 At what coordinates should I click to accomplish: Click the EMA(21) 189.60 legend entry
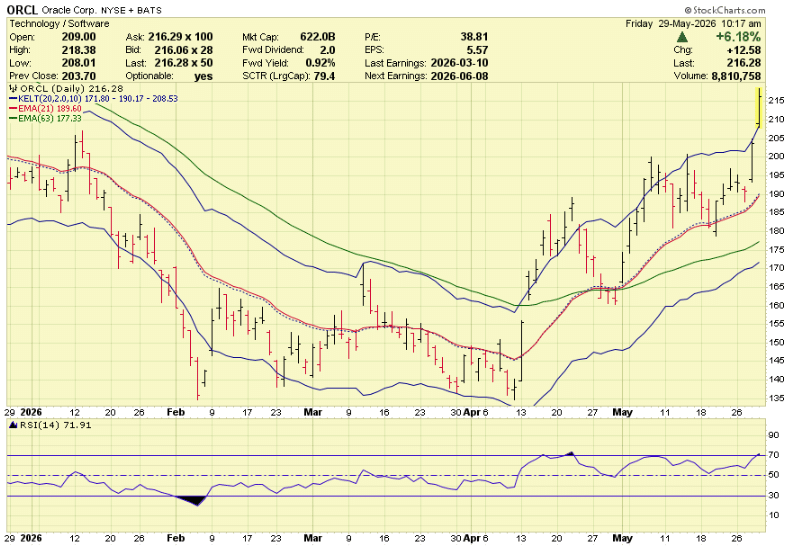pos(46,108)
